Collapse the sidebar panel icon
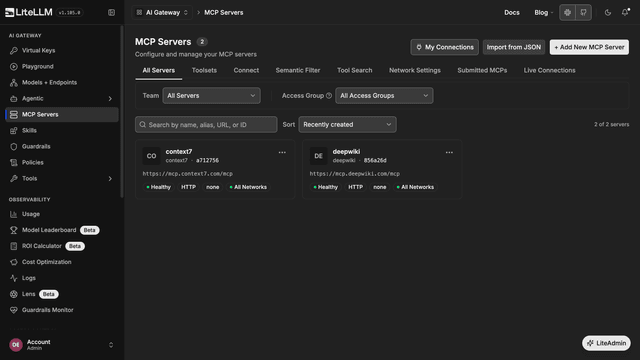 point(111,13)
